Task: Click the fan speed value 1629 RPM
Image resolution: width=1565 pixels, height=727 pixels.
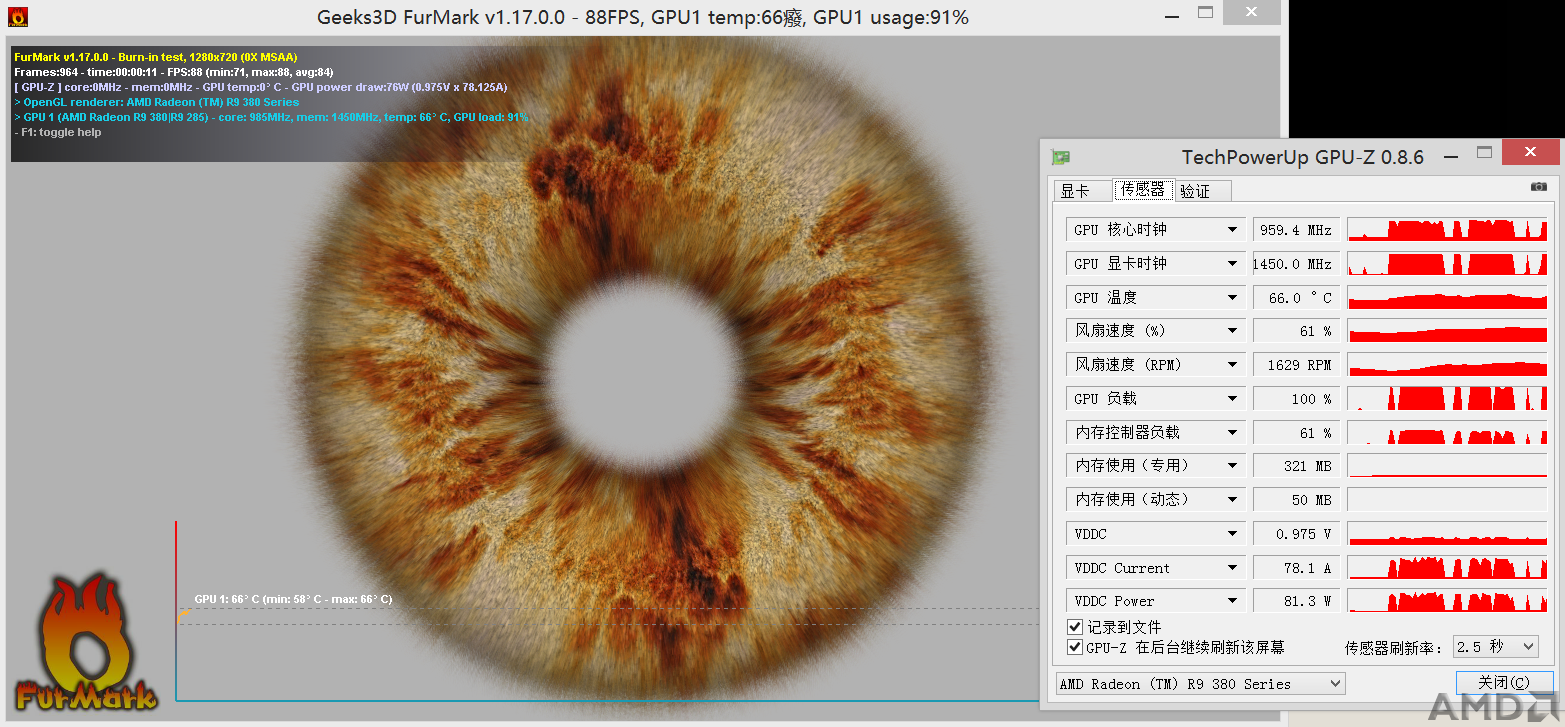Action: point(1294,365)
